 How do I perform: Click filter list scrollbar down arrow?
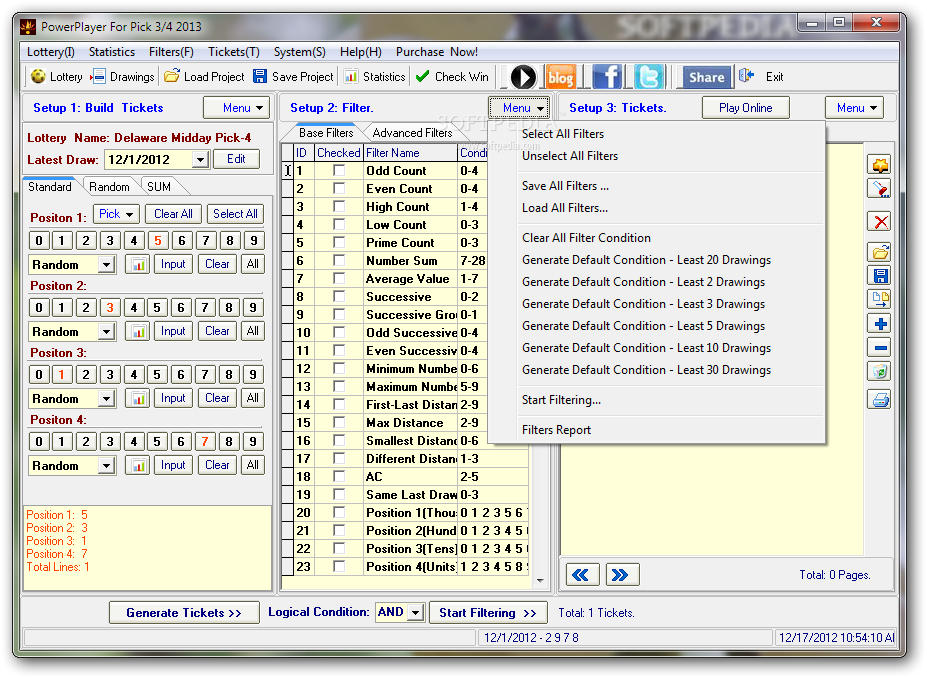coord(540,580)
